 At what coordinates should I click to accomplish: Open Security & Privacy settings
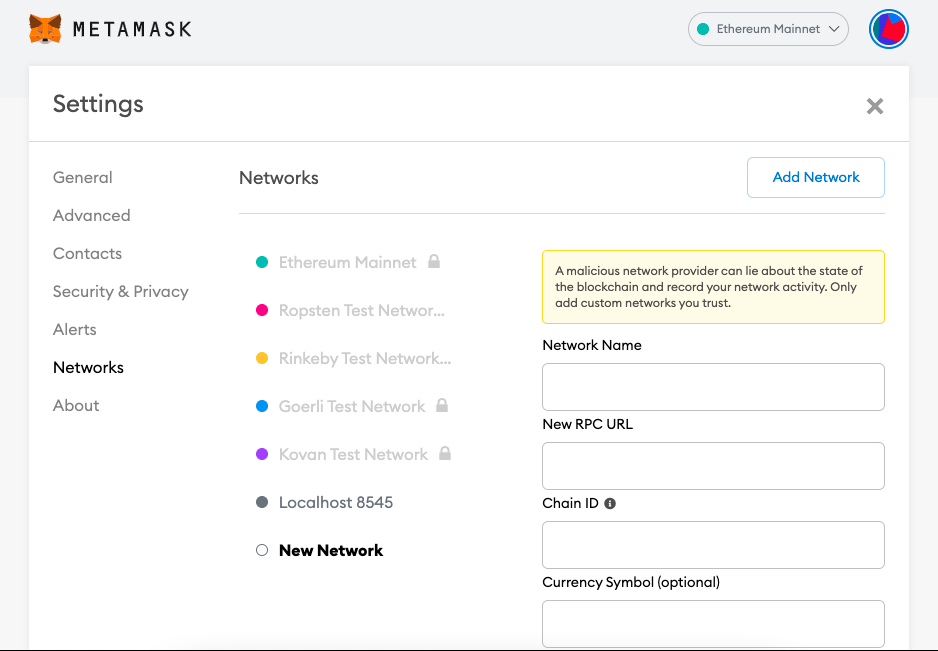(121, 291)
